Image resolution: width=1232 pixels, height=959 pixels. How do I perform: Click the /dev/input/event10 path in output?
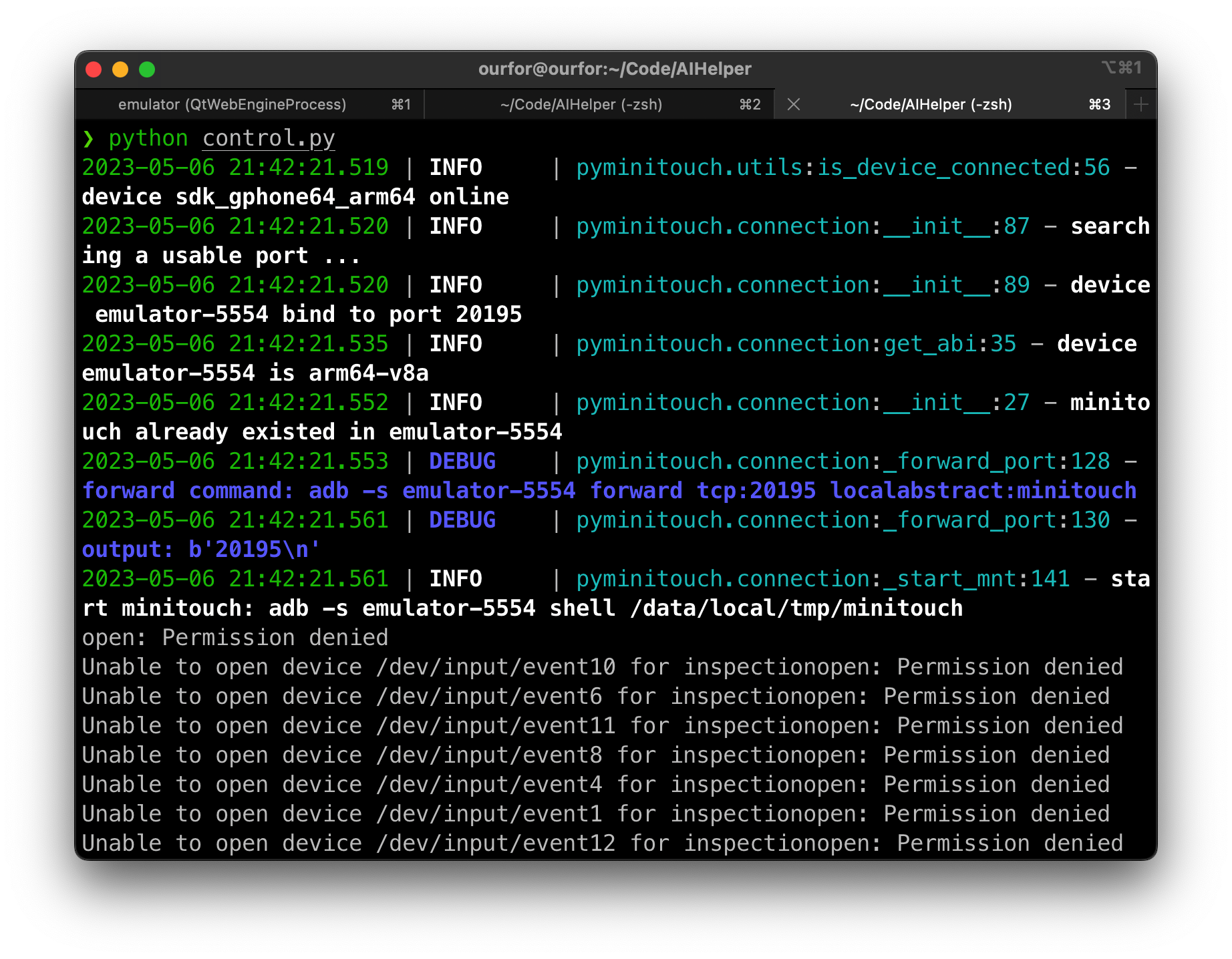pos(496,667)
